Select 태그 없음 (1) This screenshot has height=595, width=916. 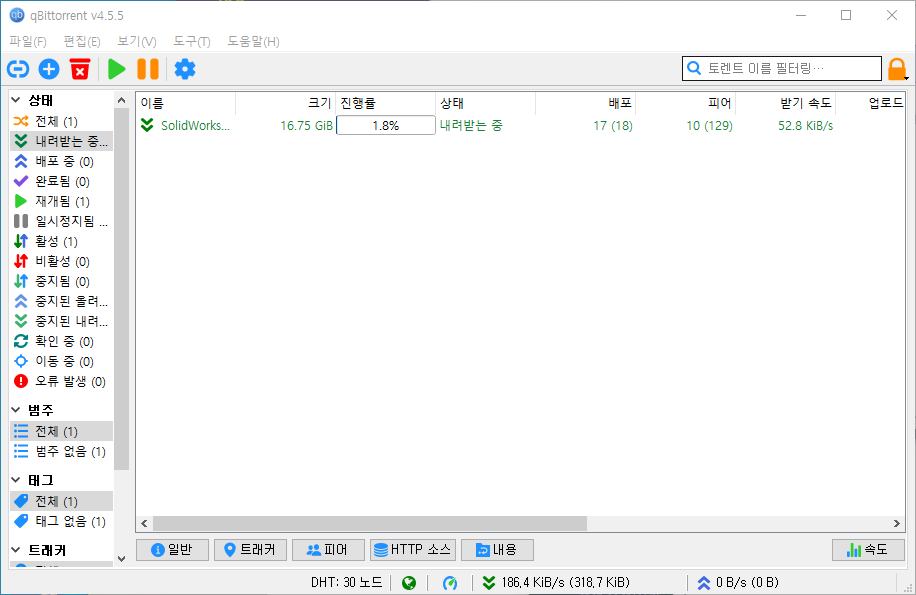(61, 521)
